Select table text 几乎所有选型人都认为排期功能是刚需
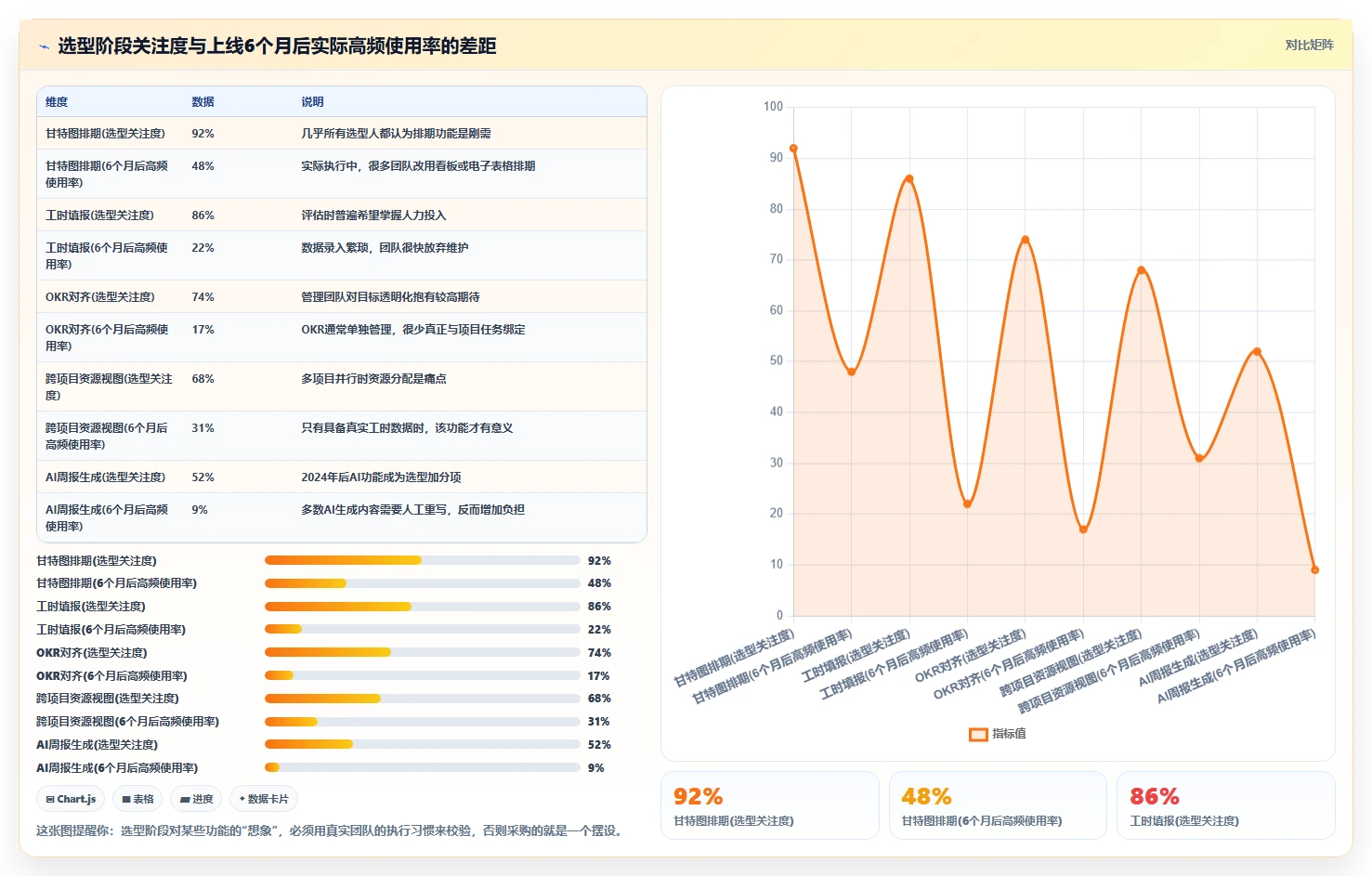The width and height of the screenshot is (1372, 876). 396,134
